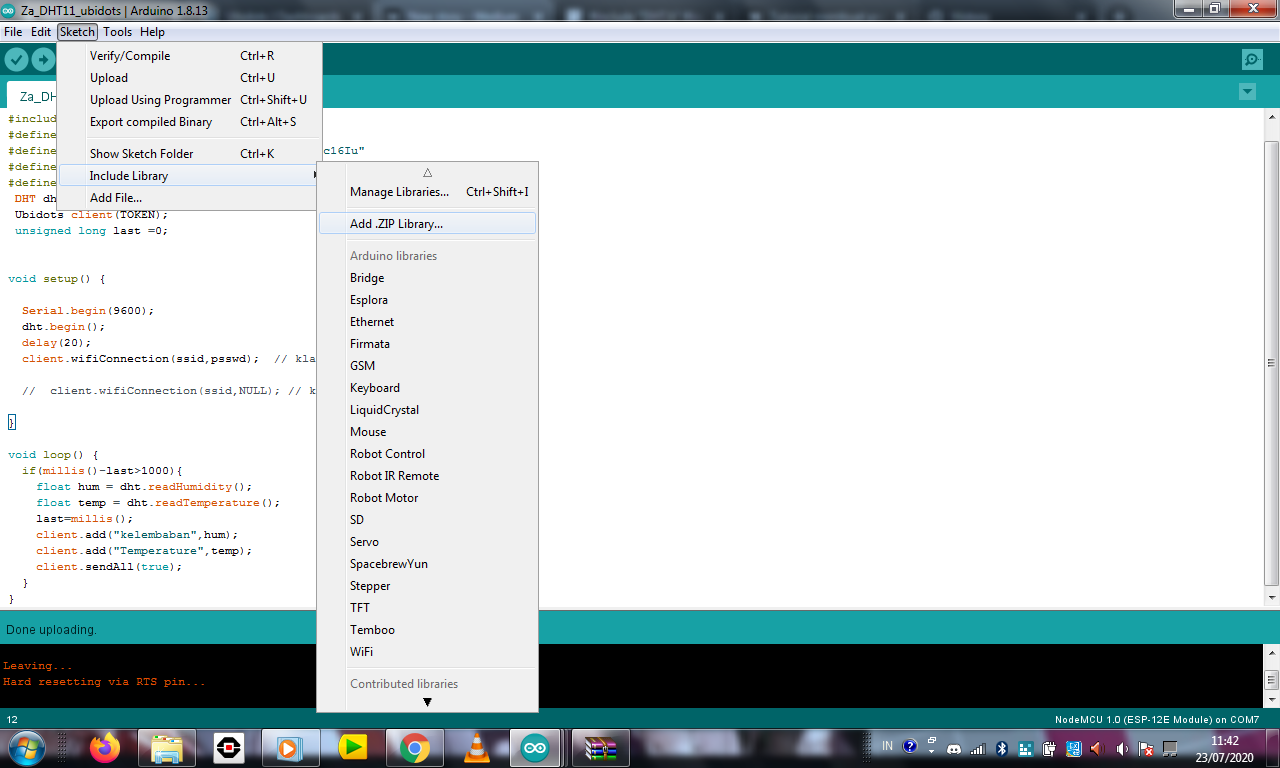Open Mozilla Firefox from the taskbar
The image size is (1280, 768).
point(104,747)
